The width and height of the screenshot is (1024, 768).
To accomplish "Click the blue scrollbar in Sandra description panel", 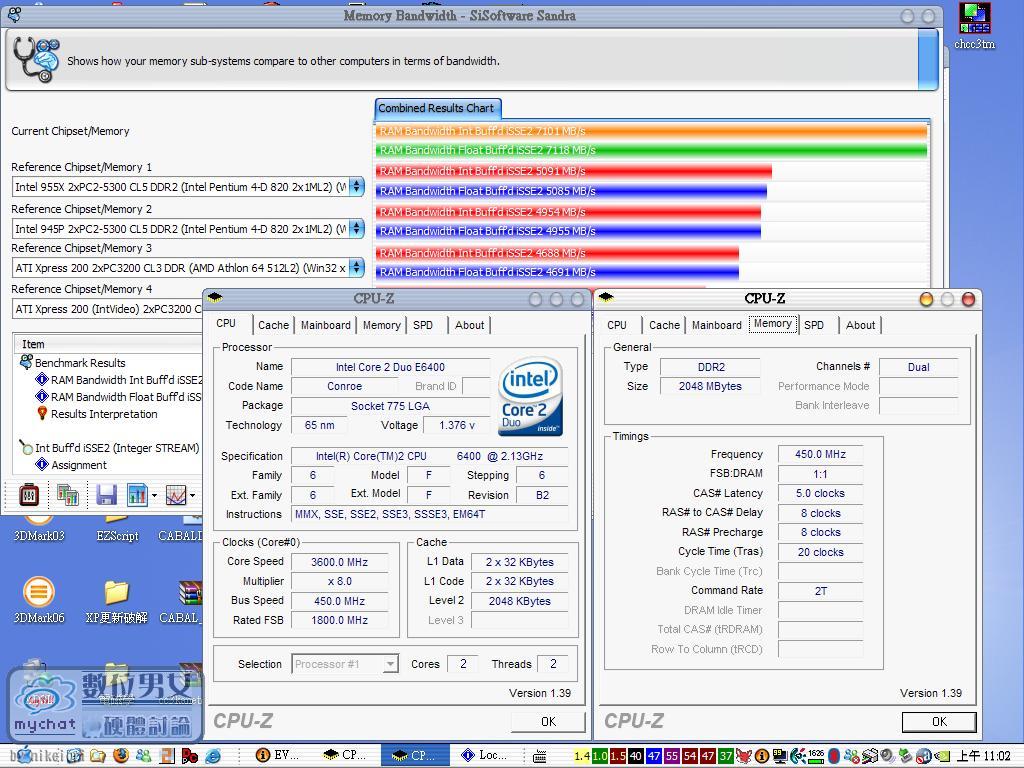I will (927, 60).
